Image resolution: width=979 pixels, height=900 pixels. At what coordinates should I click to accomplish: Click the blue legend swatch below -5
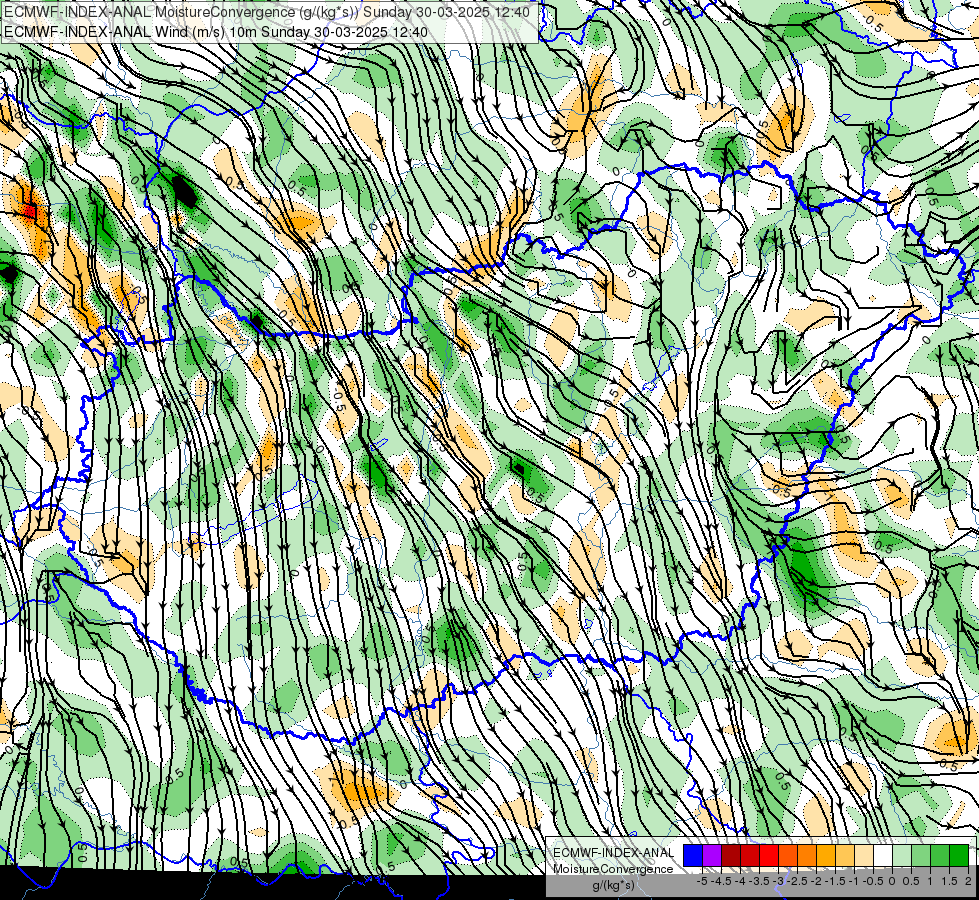coord(693,855)
